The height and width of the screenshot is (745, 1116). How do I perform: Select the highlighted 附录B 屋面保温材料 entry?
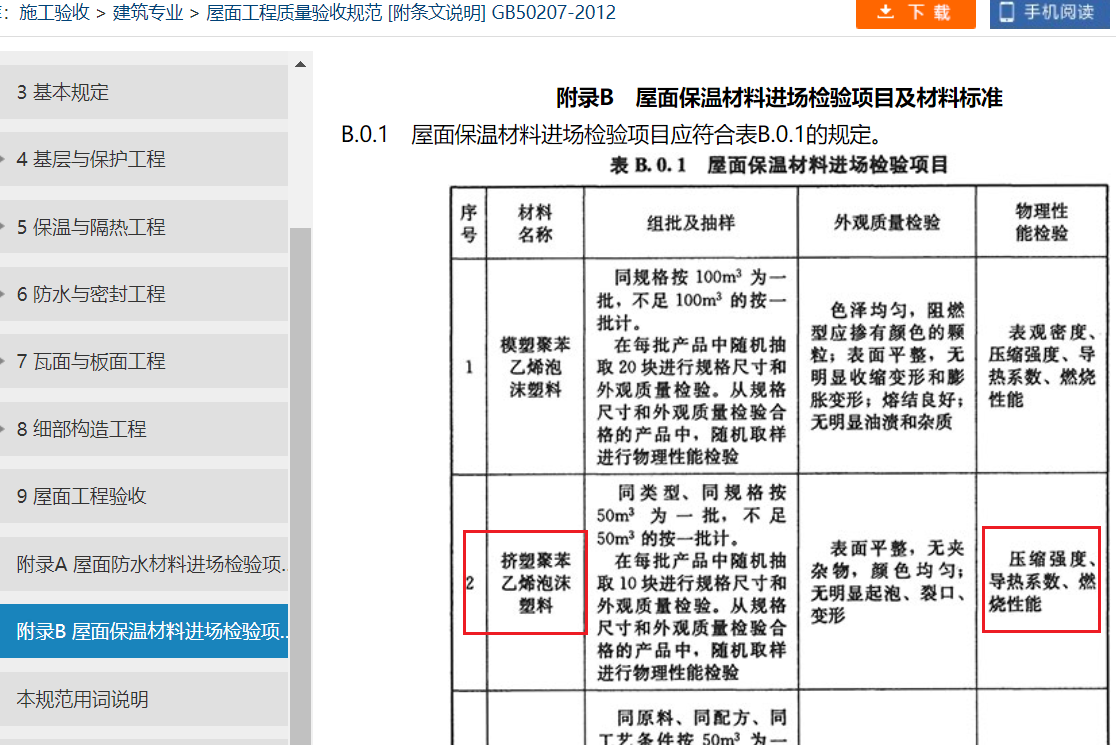(x=152, y=631)
